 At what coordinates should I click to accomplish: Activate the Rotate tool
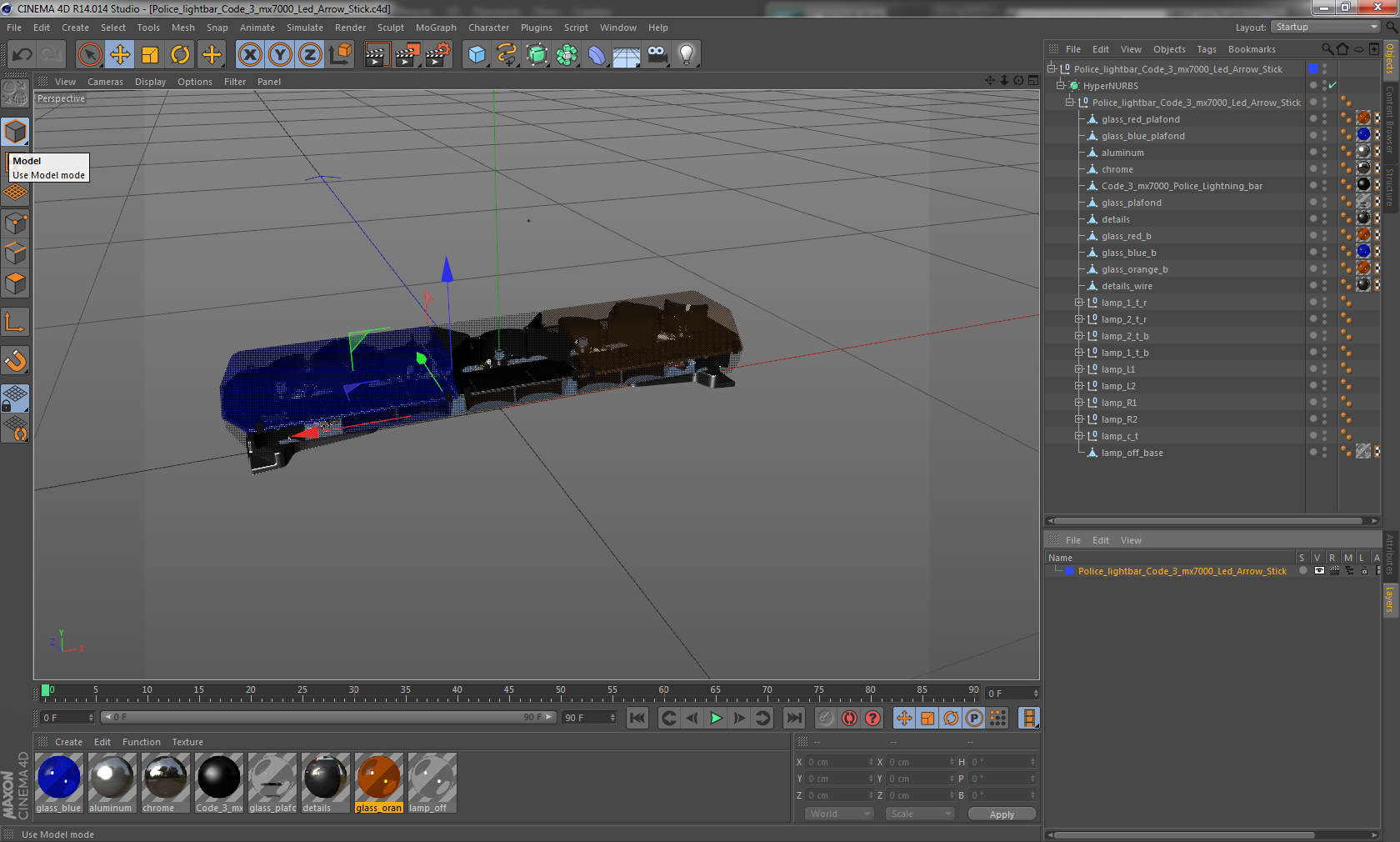180,55
